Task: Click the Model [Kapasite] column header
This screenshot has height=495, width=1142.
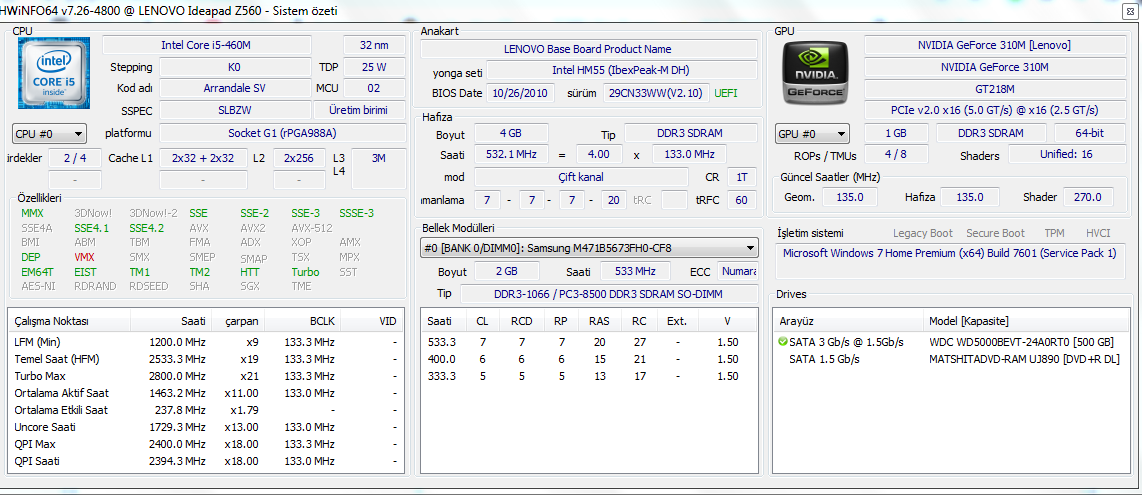Action: (x=1025, y=321)
